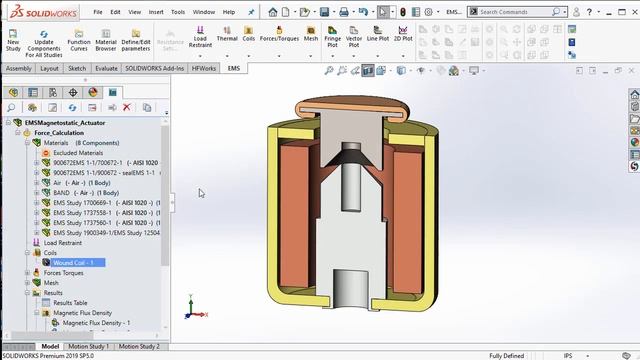640x360 pixels.
Task: Click the Previous View icon
Action: pos(355,71)
